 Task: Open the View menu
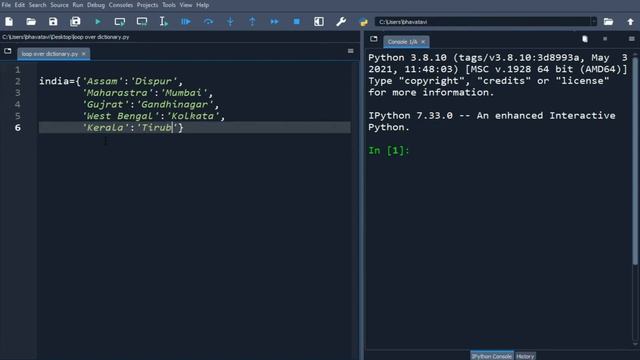coord(186,5)
